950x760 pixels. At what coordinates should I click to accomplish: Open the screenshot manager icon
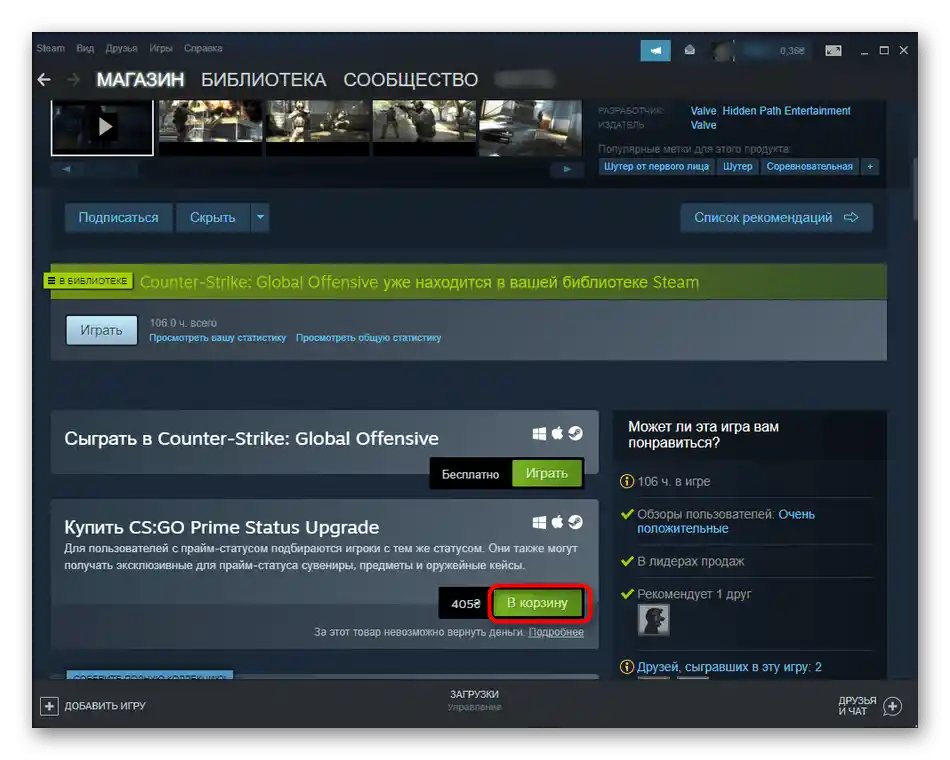pos(833,50)
